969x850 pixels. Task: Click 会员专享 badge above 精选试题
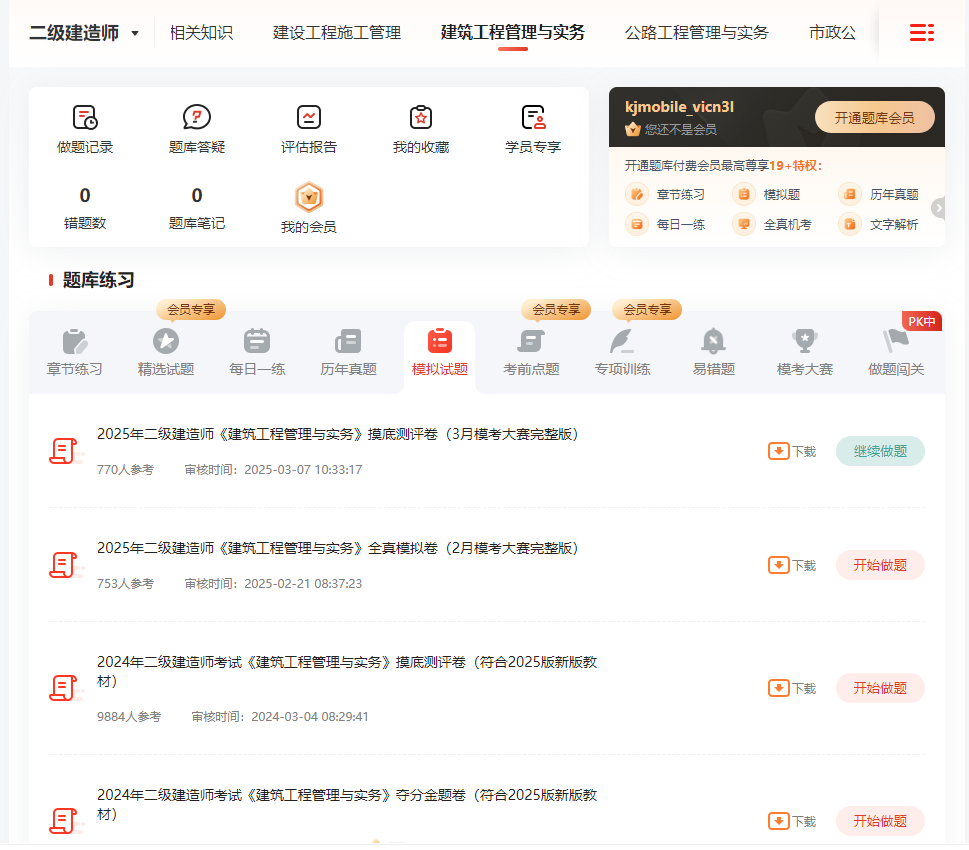[191, 309]
